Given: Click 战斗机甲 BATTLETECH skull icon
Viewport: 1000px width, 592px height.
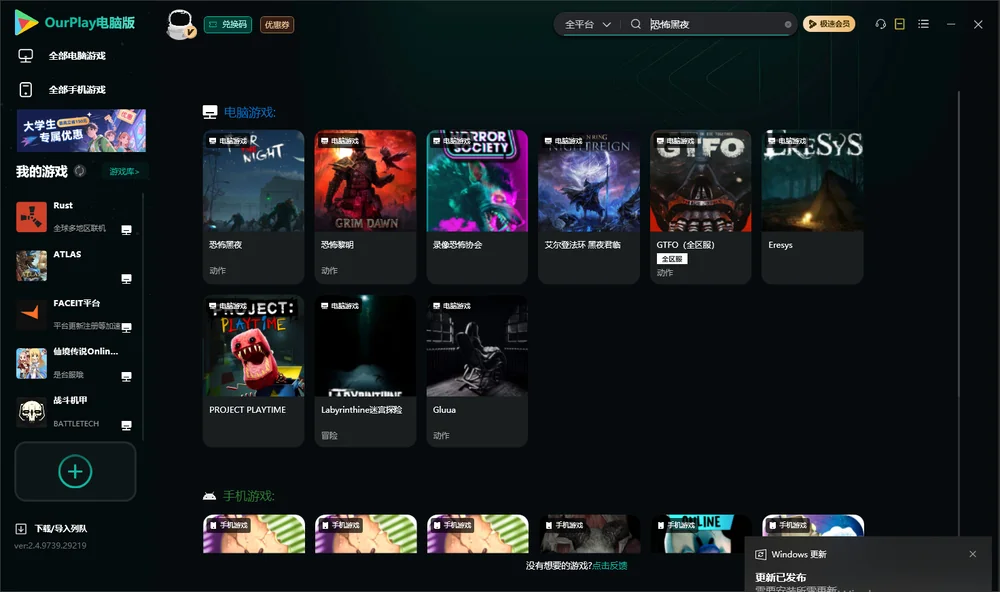Looking at the screenshot, I should (31, 412).
